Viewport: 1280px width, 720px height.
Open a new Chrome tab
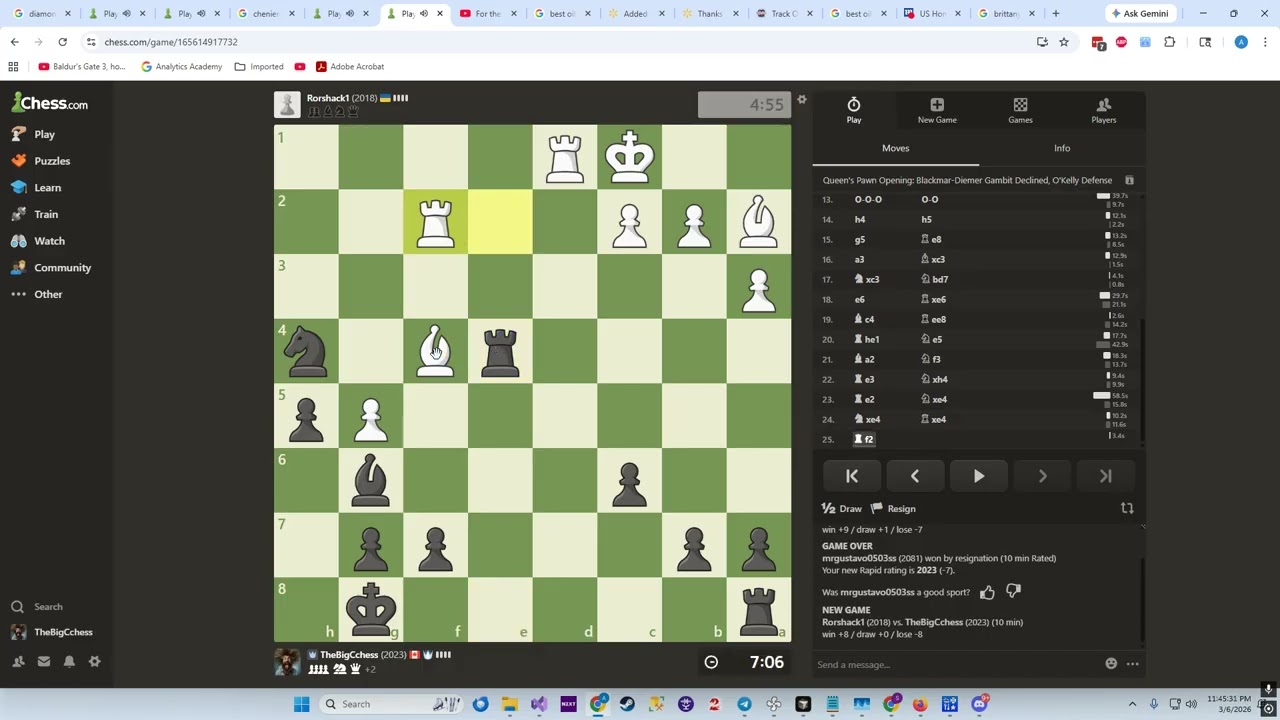click(x=1056, y=14)
